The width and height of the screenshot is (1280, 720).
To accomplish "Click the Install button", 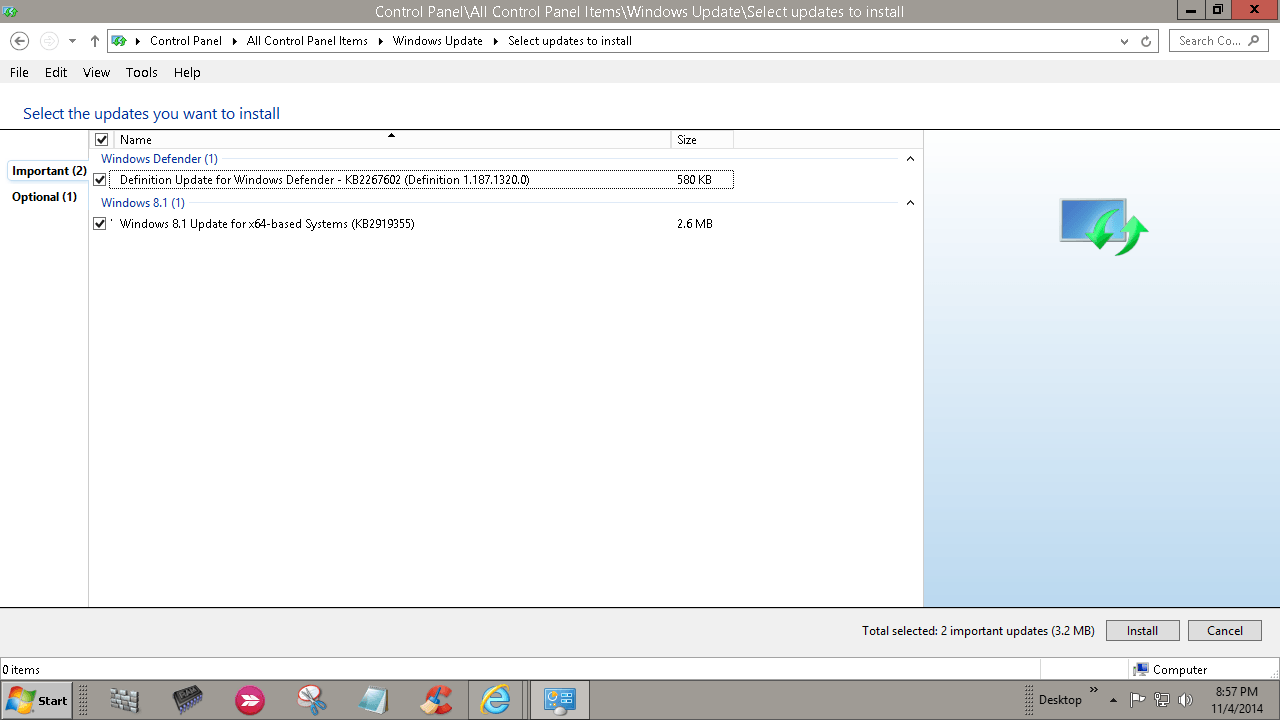I will coord(1142,631).
